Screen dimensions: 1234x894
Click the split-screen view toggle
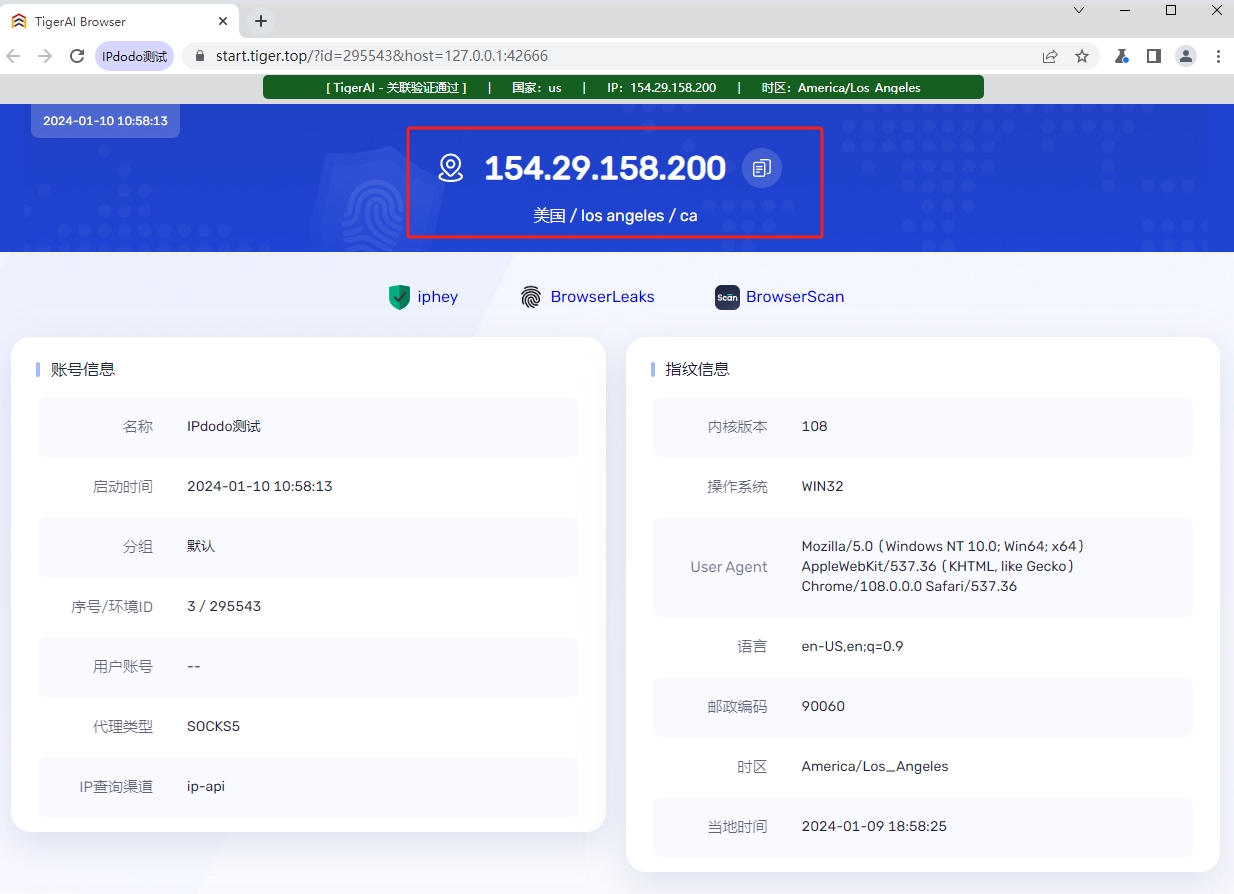[1153, 56]
